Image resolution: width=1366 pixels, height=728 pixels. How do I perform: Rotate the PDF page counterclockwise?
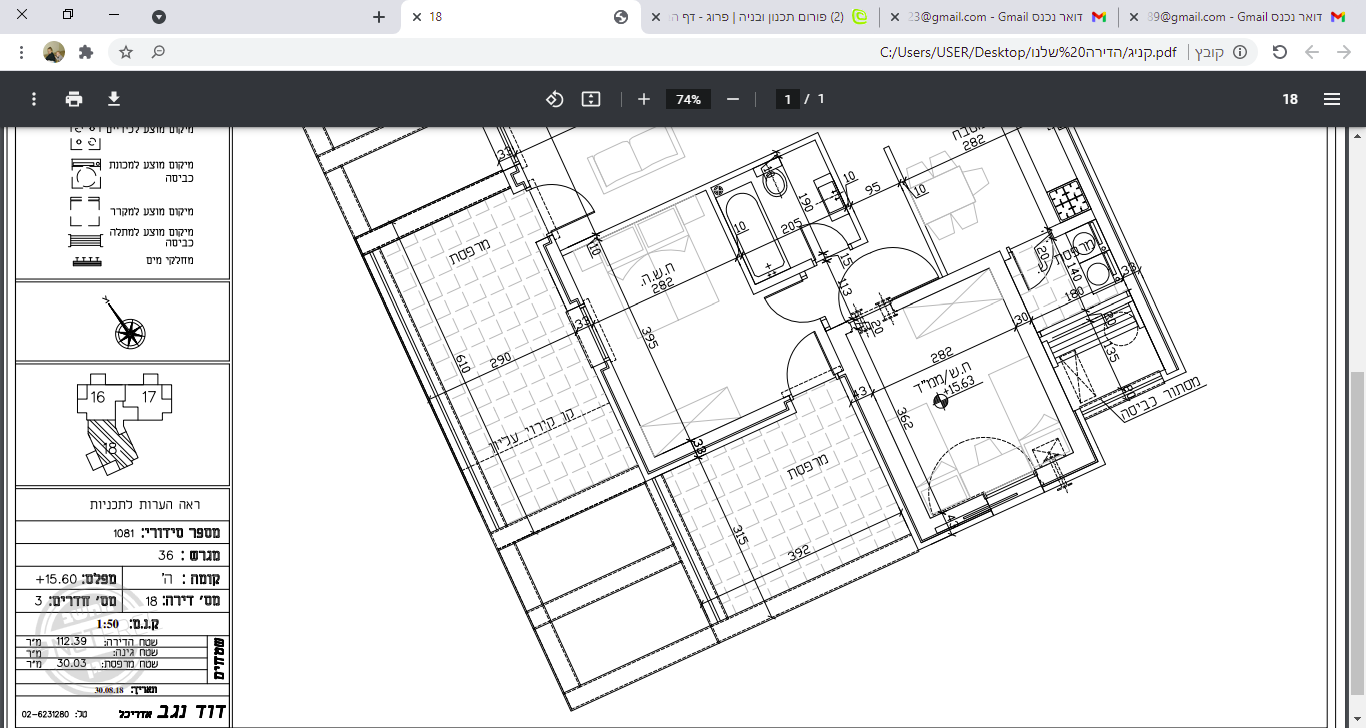(555, 99)
